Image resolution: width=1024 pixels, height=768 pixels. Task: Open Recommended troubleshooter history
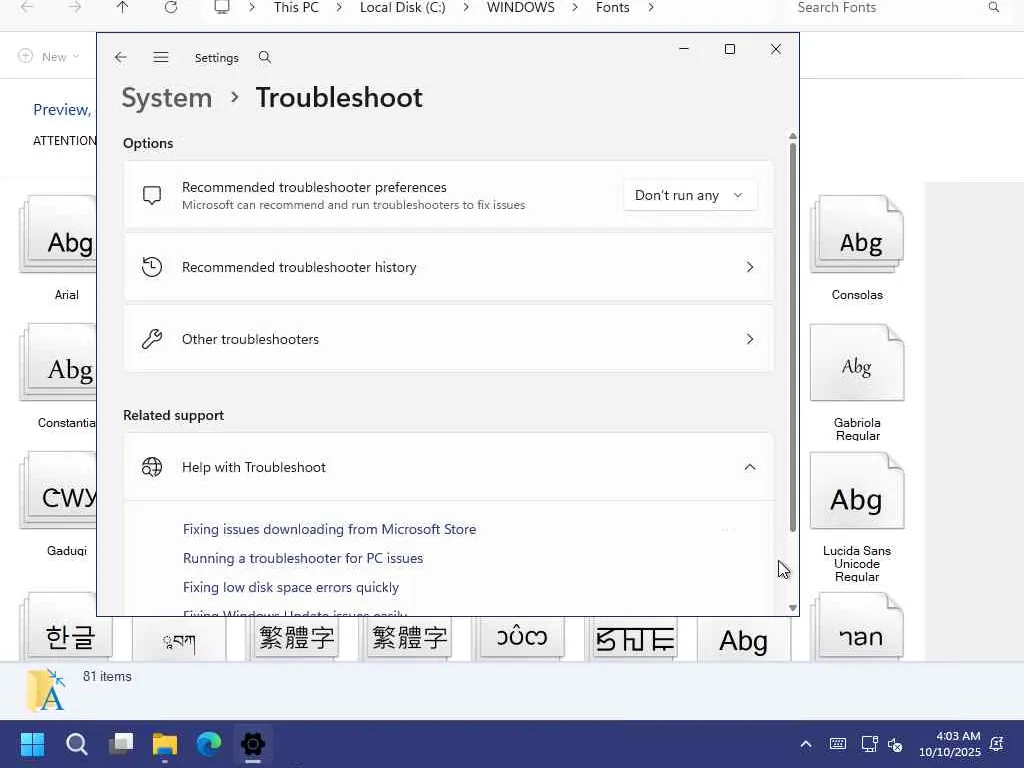coord(448,267)
